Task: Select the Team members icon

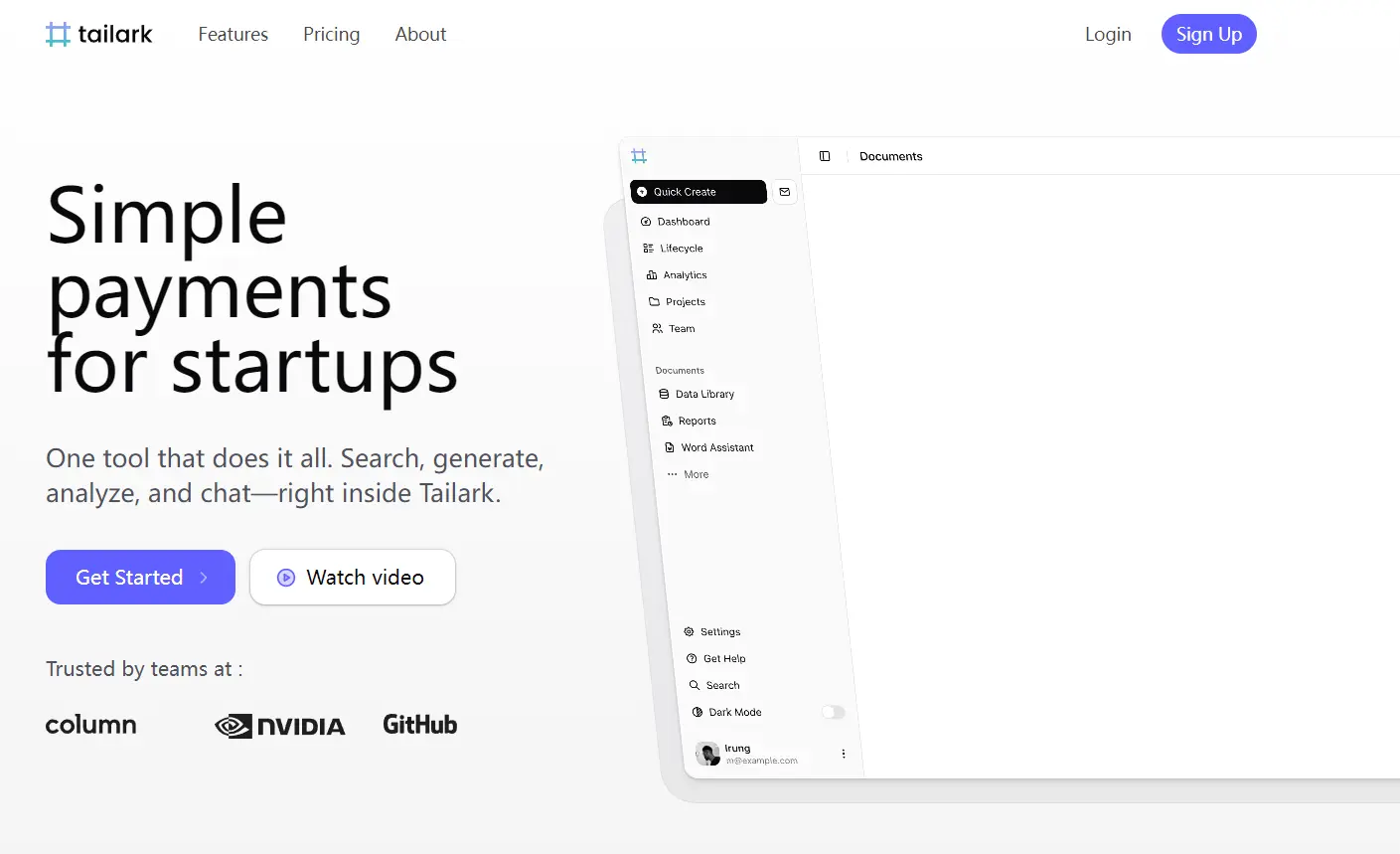Action: (657, 328)
